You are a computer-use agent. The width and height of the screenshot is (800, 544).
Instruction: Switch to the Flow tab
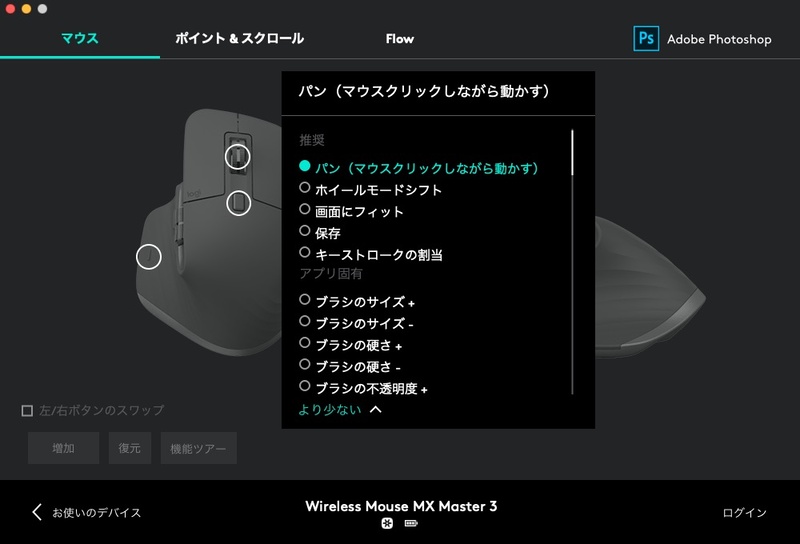(399, 39)
